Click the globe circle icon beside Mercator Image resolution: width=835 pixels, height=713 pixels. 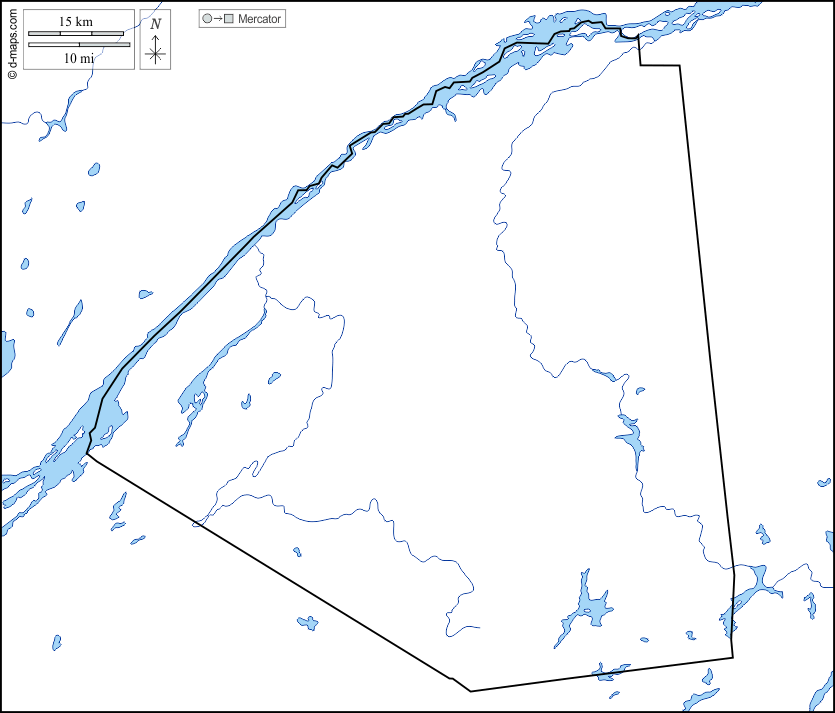coord(206,19)
